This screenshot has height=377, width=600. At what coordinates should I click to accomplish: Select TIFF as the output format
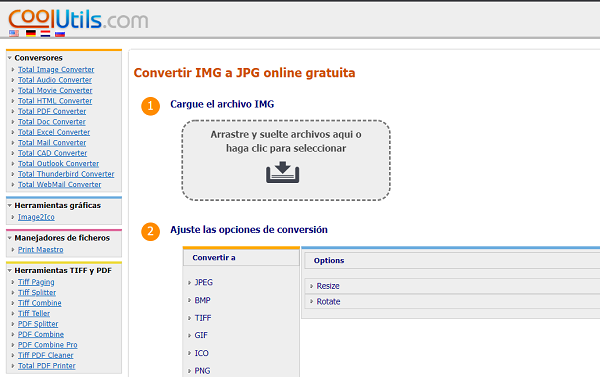(x=203, y=318)
